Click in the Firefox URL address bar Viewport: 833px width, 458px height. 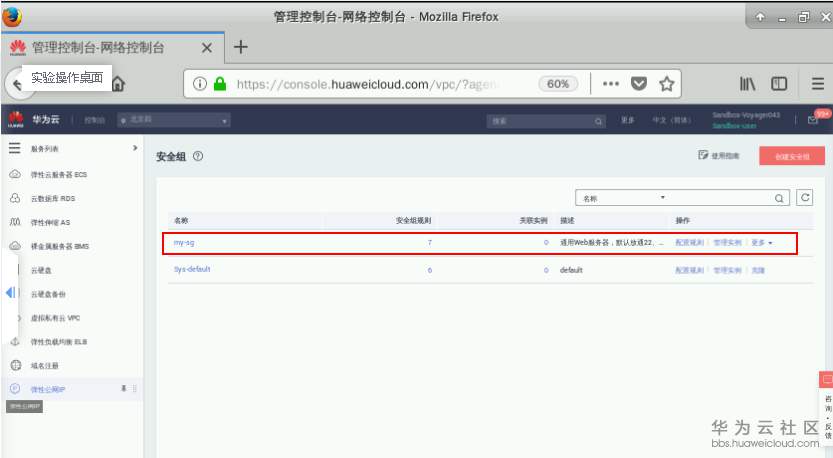pos(367,84)
